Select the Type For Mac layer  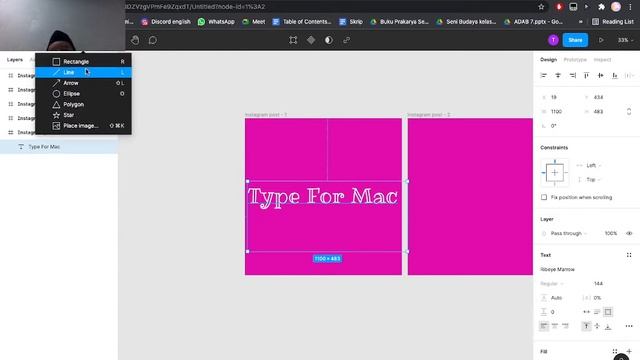59,147
